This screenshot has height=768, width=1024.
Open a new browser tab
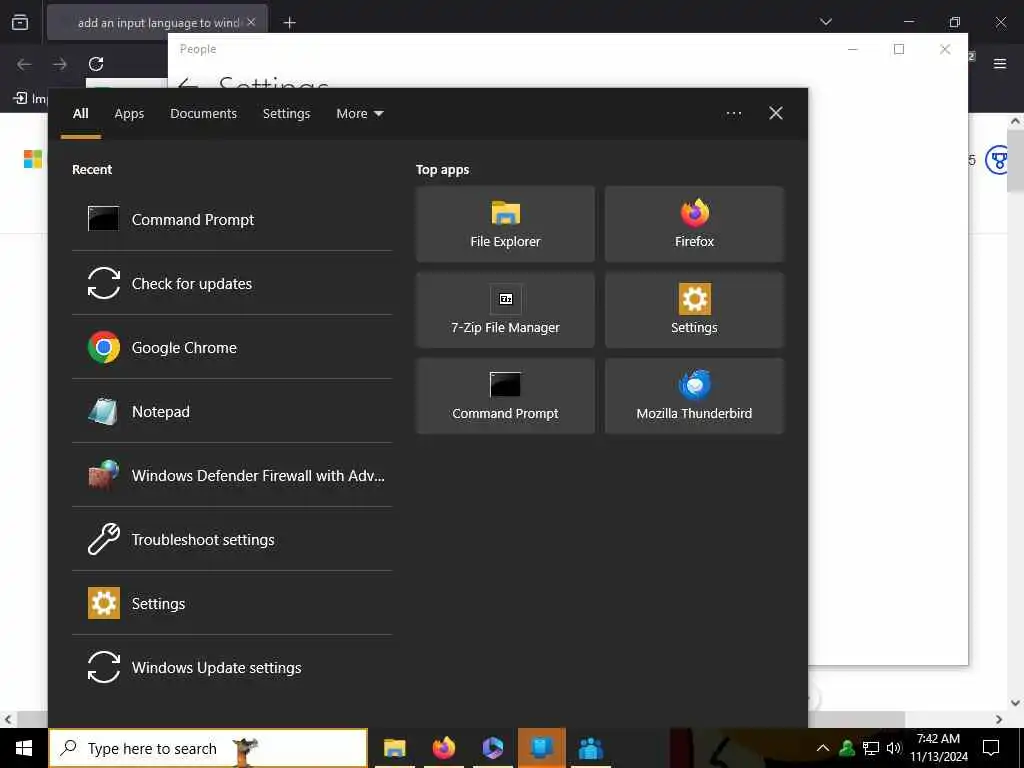[x=290, y=23]
